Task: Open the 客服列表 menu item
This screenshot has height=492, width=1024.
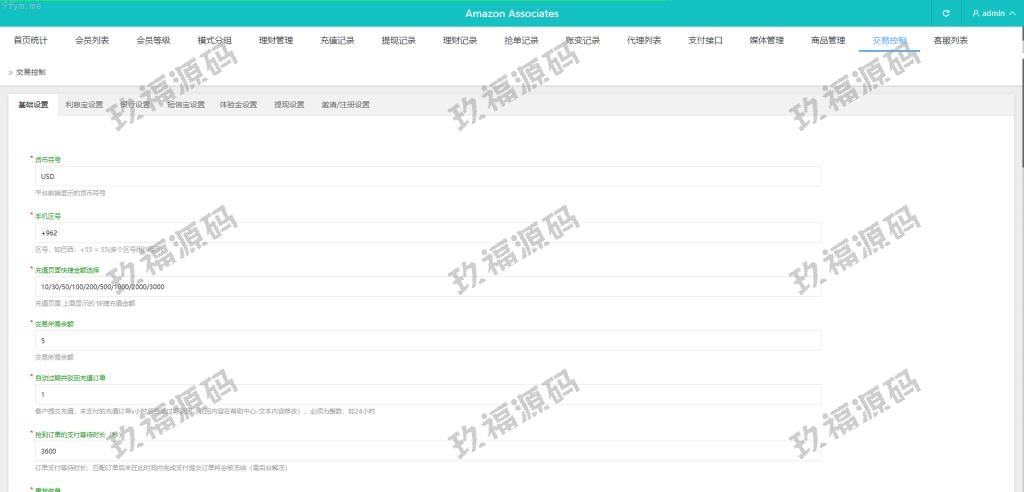Action: (x=950, y=41)
